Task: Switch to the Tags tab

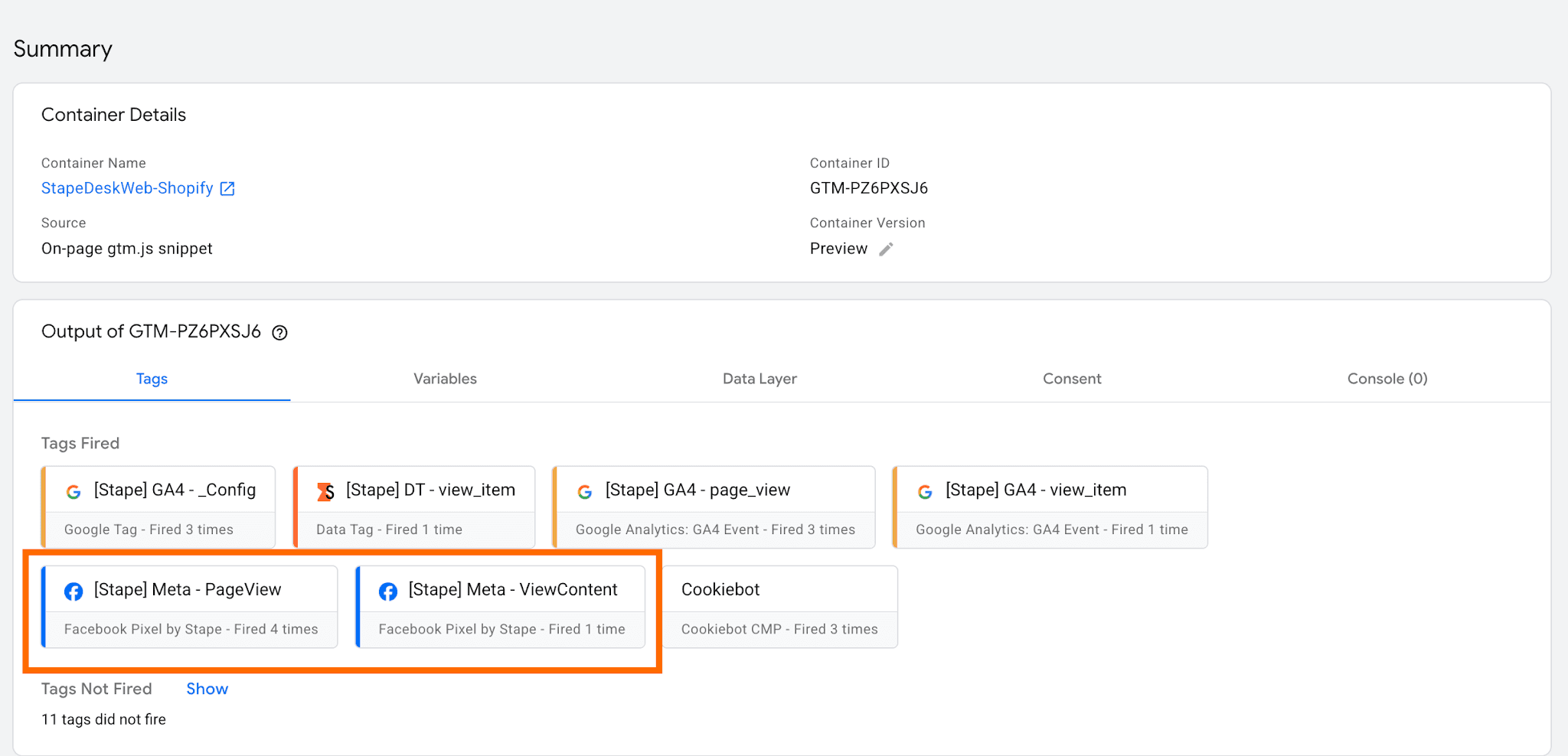Action: [x=152, y=379]
